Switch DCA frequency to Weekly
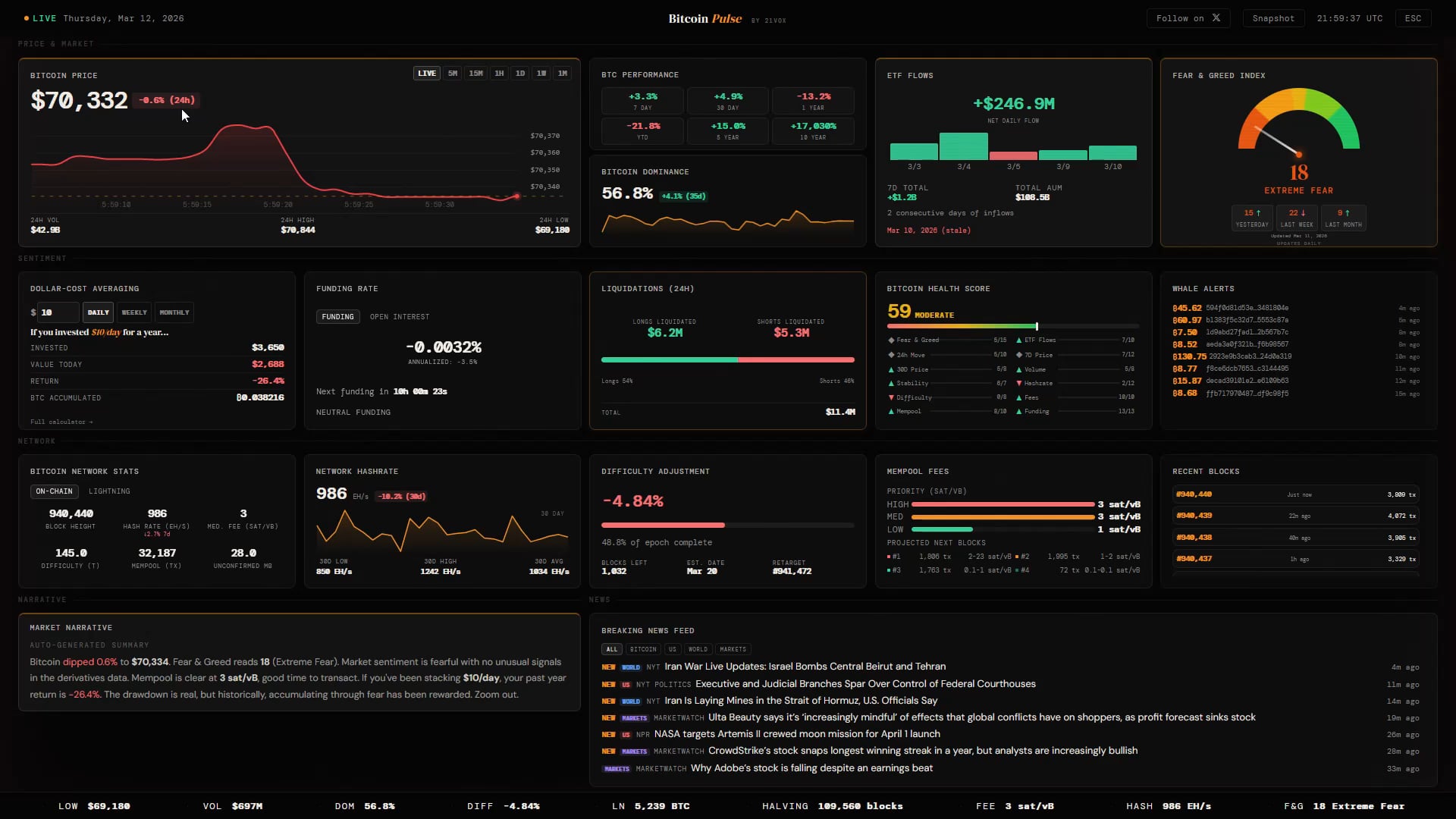1456x819 pixels. tap(134, 312)
